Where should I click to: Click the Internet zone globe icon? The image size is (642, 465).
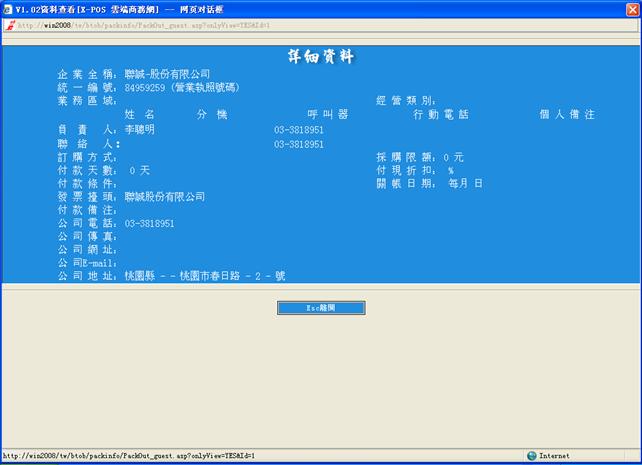531,456
